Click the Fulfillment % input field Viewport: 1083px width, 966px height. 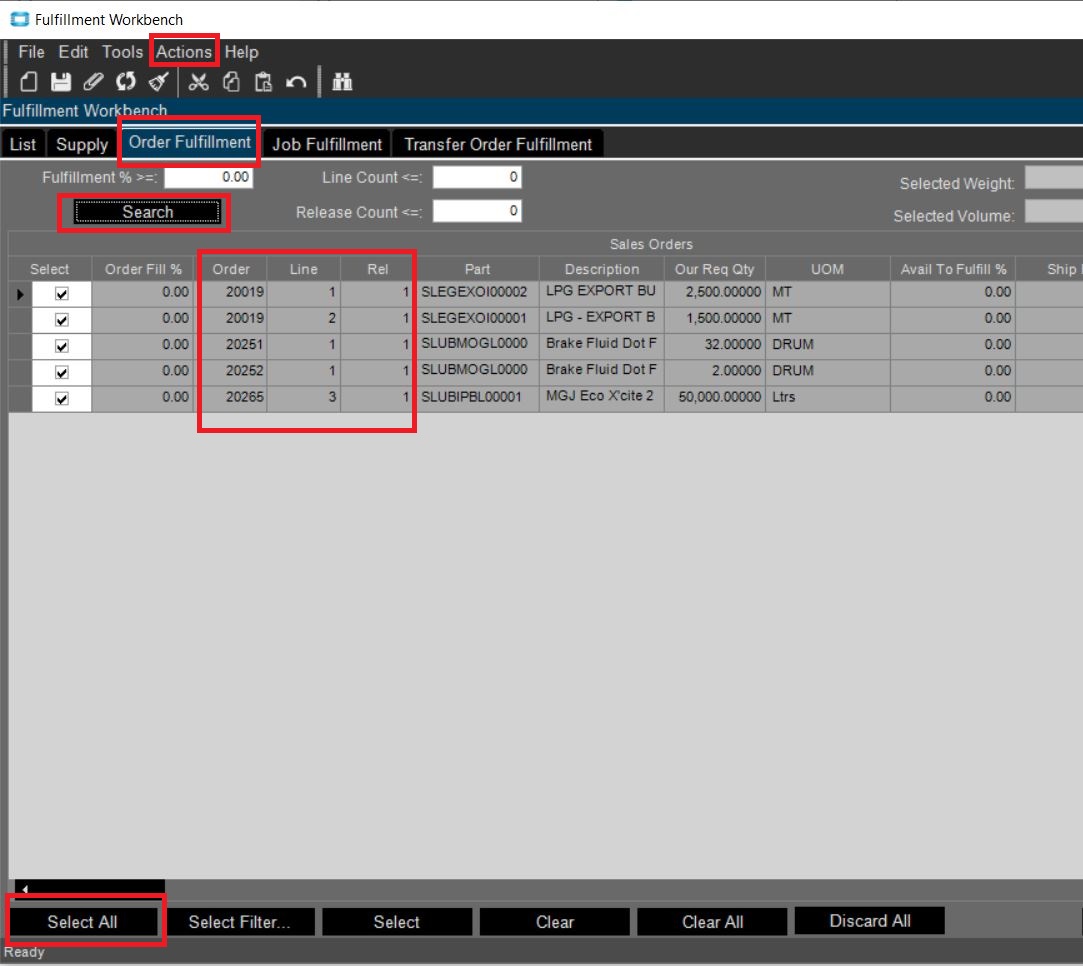click(x=209, y=177)
